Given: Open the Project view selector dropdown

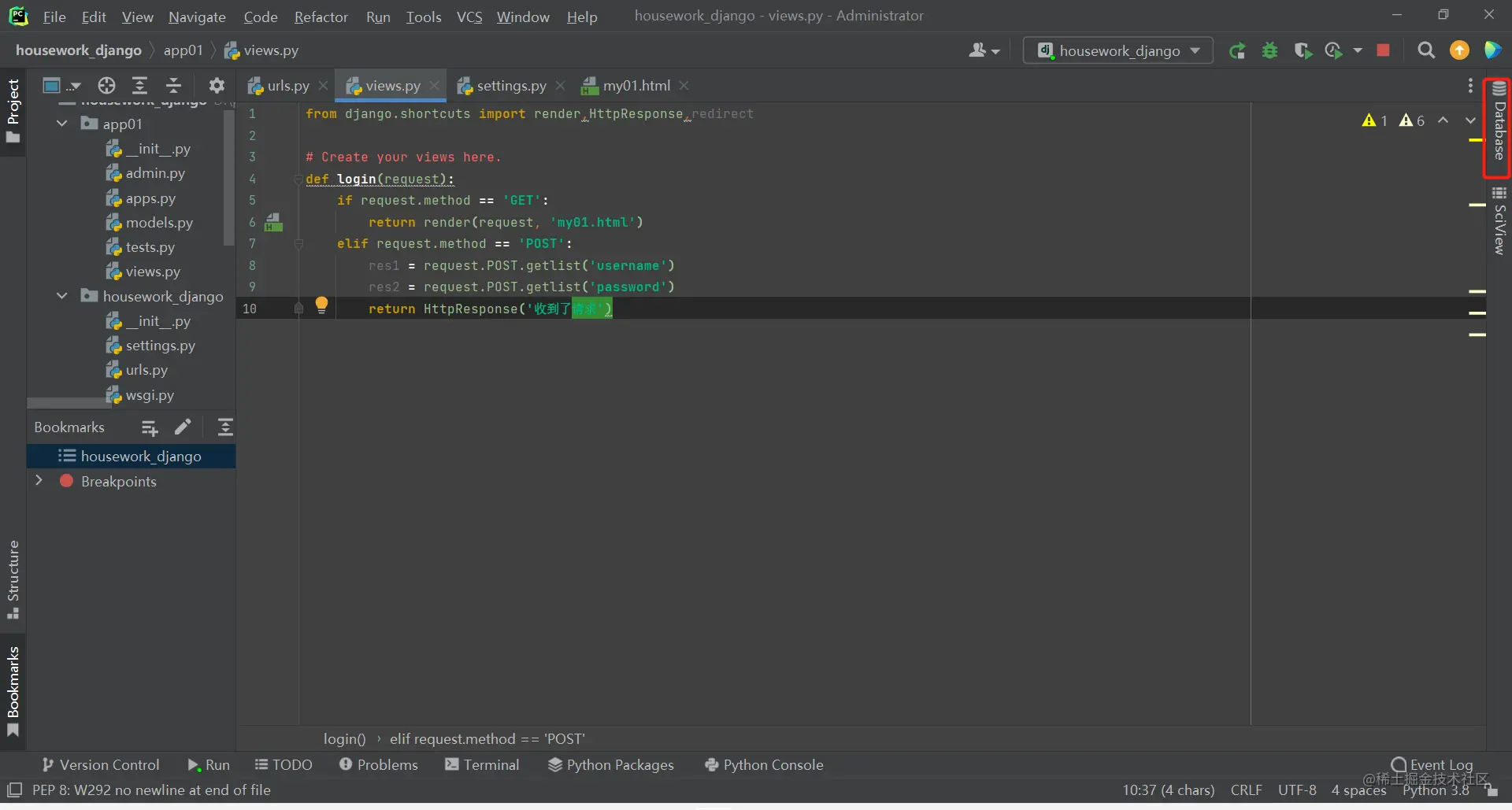Looking at the screenshot, I should click(x=61, y=86).
